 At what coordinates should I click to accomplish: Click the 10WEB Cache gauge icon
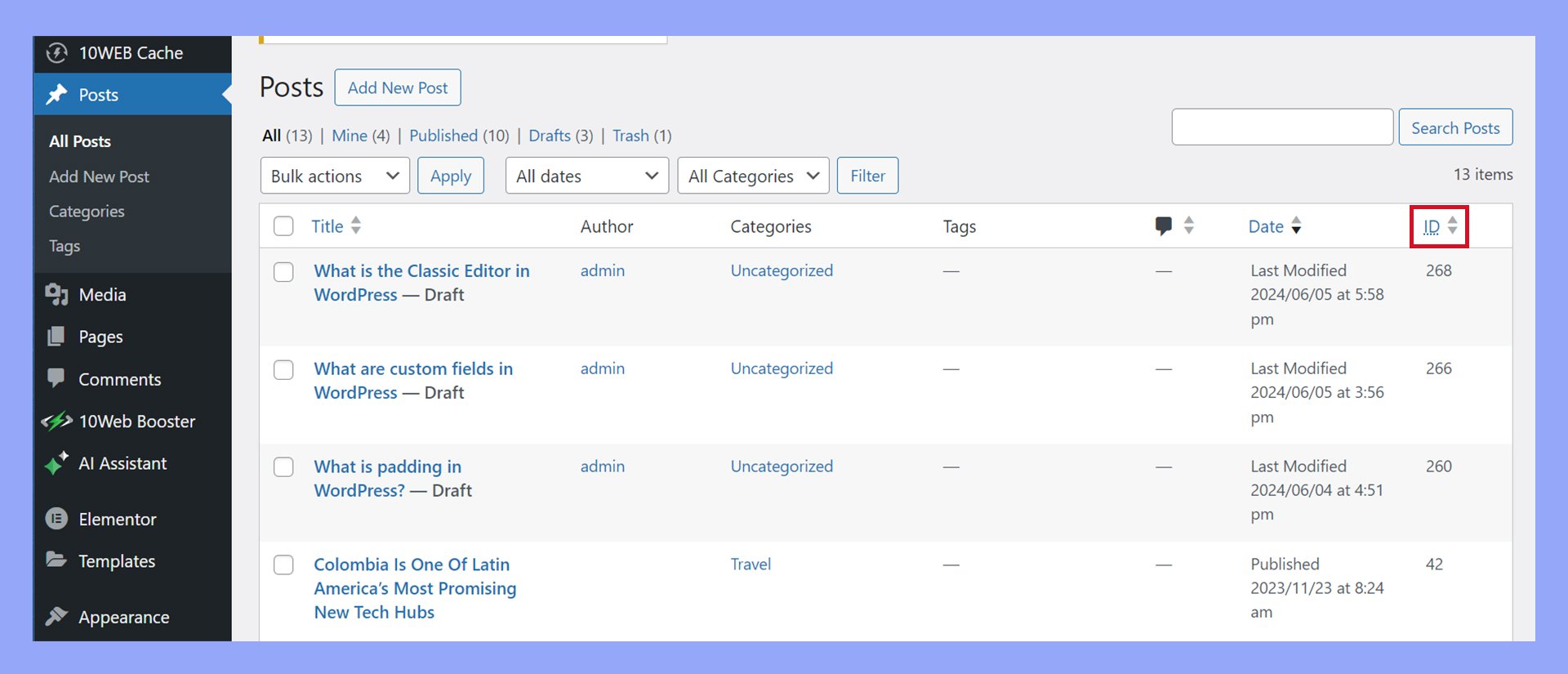click(56, 53)
